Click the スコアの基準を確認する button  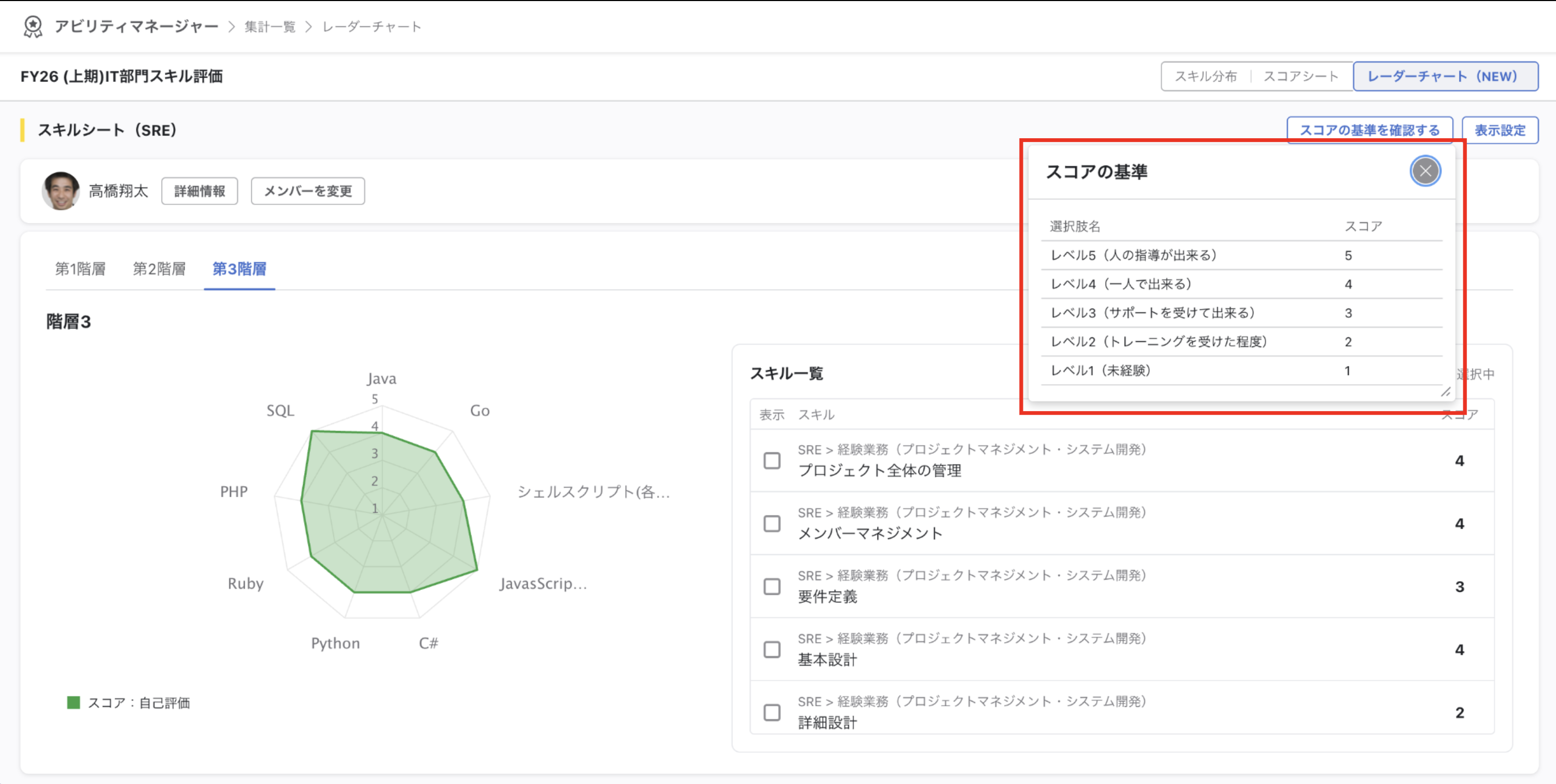[x=1369, y=130]
